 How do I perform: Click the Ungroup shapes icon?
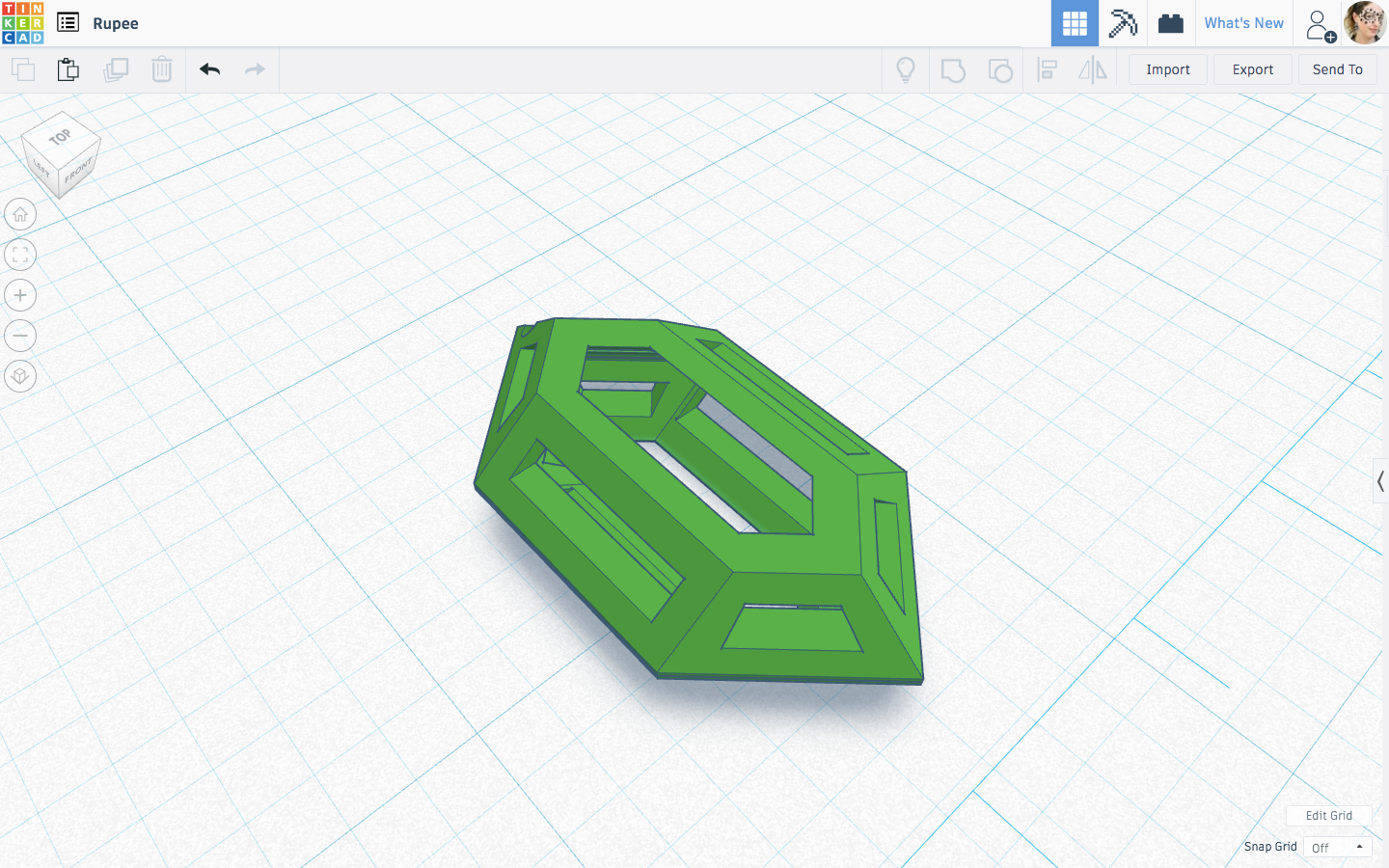tap(1000, 69)
